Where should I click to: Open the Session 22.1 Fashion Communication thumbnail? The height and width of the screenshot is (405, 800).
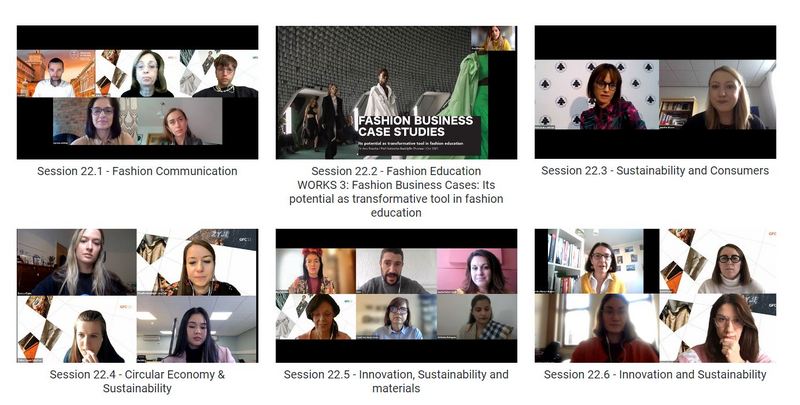click(137, 92)
